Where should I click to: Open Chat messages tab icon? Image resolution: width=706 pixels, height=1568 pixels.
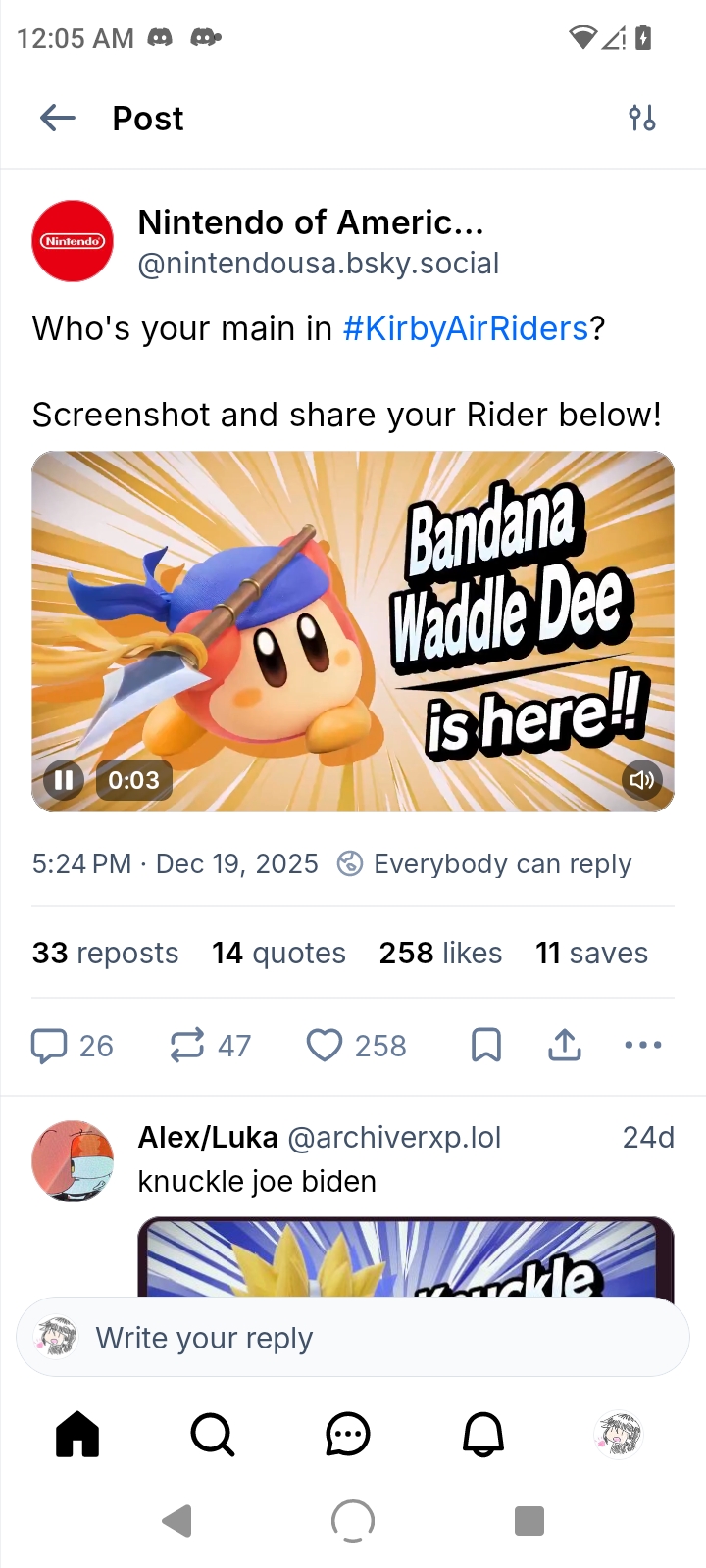(347, 1435)
